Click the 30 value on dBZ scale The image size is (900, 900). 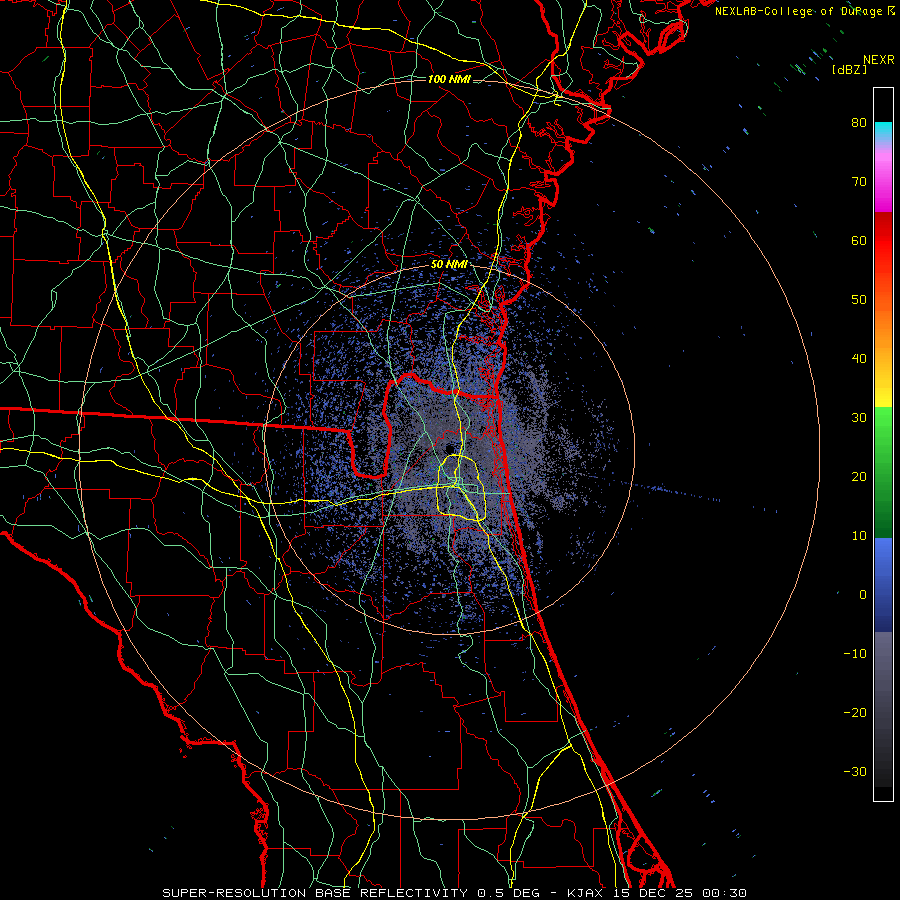tap(859, 417)
